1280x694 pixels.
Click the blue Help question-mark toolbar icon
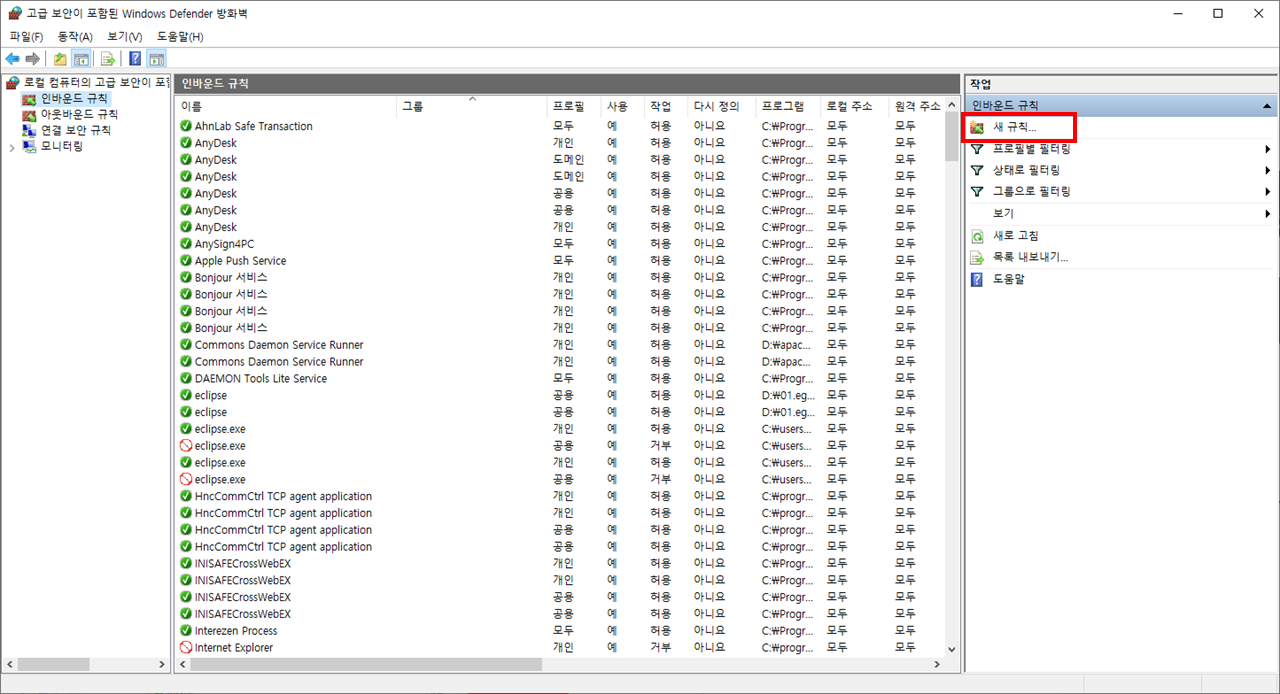click(135, 59)
